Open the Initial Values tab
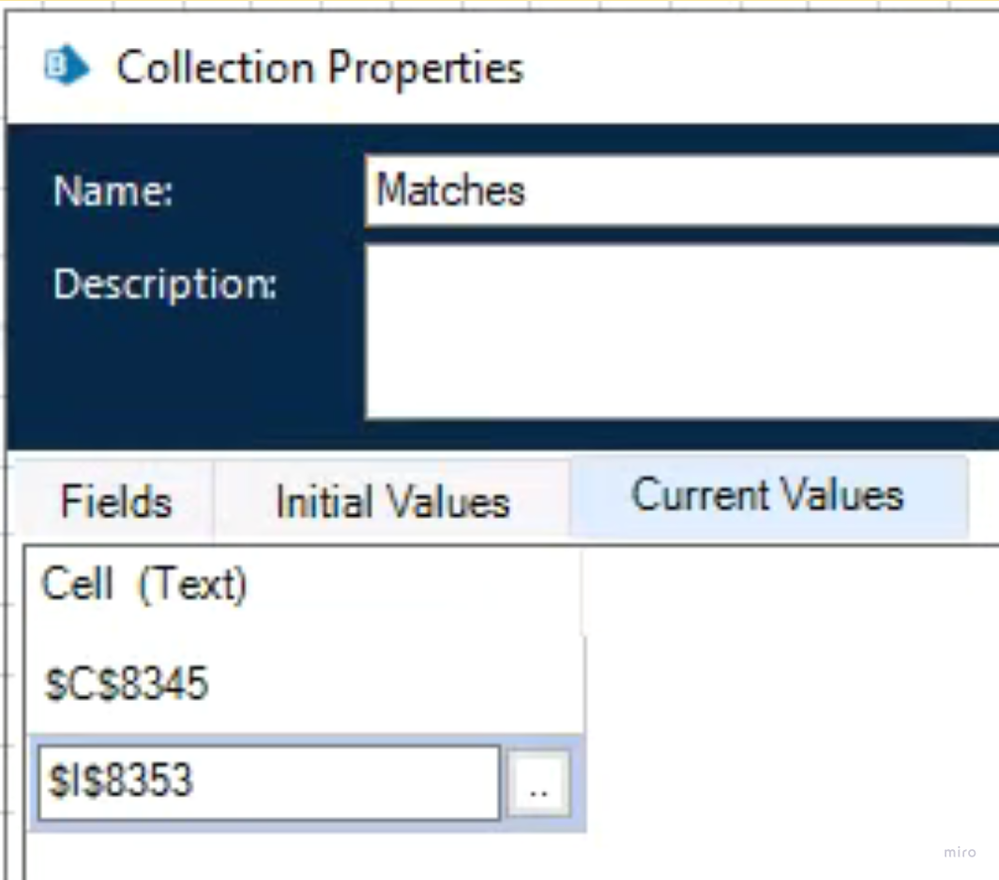This screenshot has width=999, height=880. [x=392, y=501]
